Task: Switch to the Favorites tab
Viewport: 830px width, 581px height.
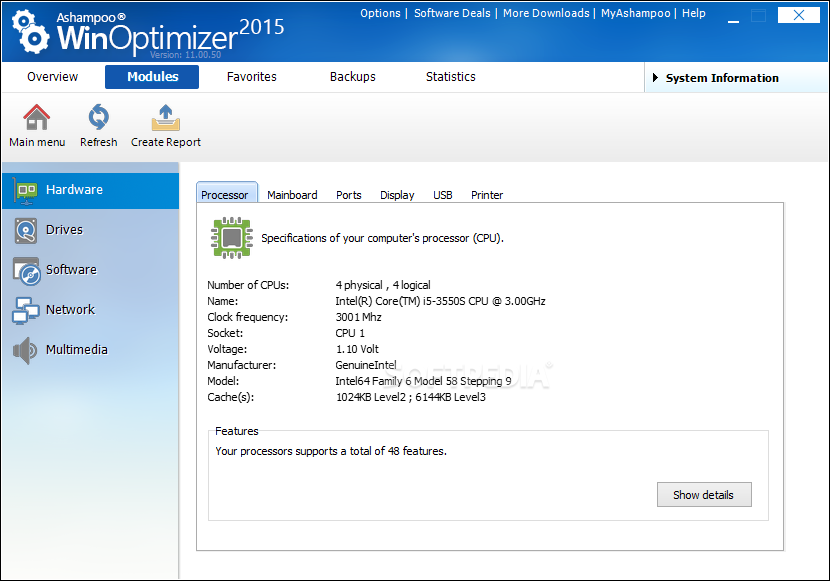Action: click(x=251, y=77)
